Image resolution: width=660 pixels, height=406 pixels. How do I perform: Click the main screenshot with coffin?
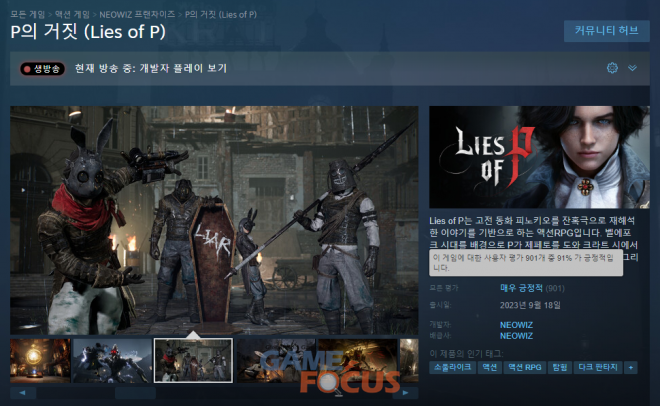pos(214,220)
